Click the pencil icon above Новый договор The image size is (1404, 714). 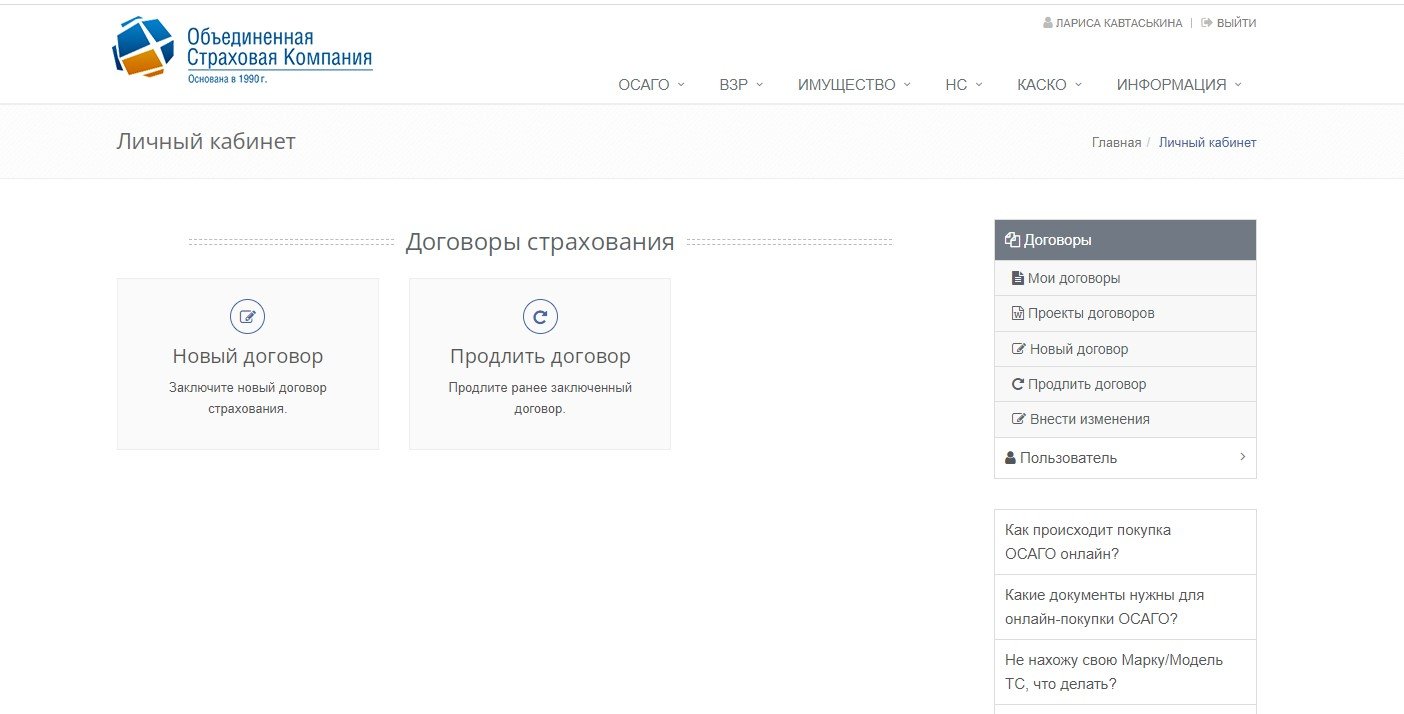click(247, 317)
